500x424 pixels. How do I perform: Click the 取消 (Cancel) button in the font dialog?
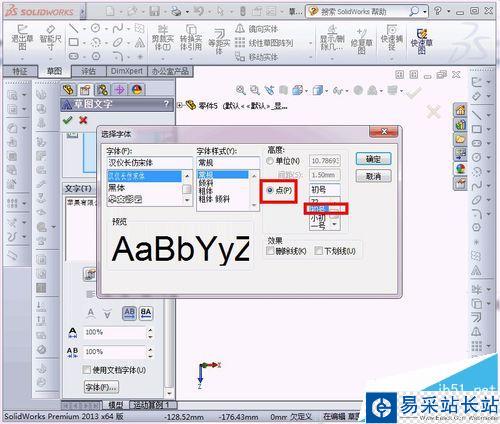tap(373, 176)
